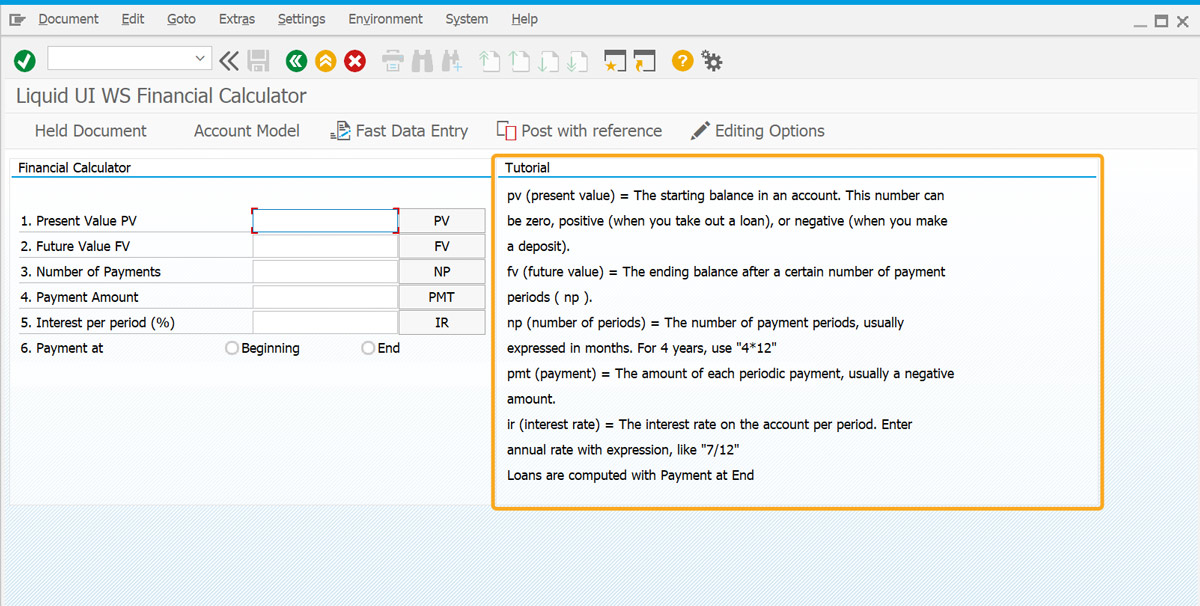Select the End payment radio button
This screenshot has height=606, width=1200.
click(x=368, y=348)
